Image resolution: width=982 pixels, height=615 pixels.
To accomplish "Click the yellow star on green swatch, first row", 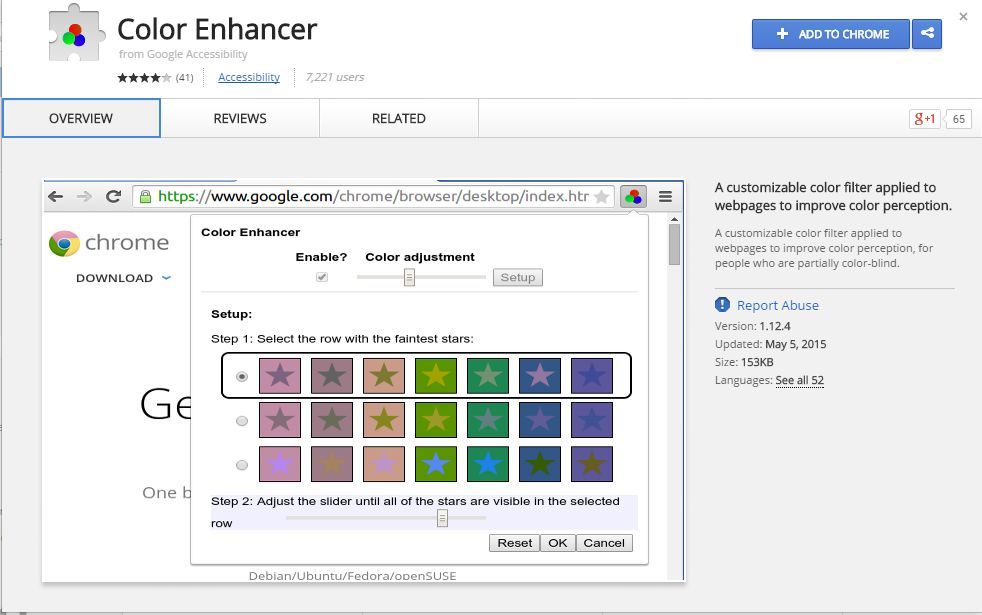I will click(436, 376).
